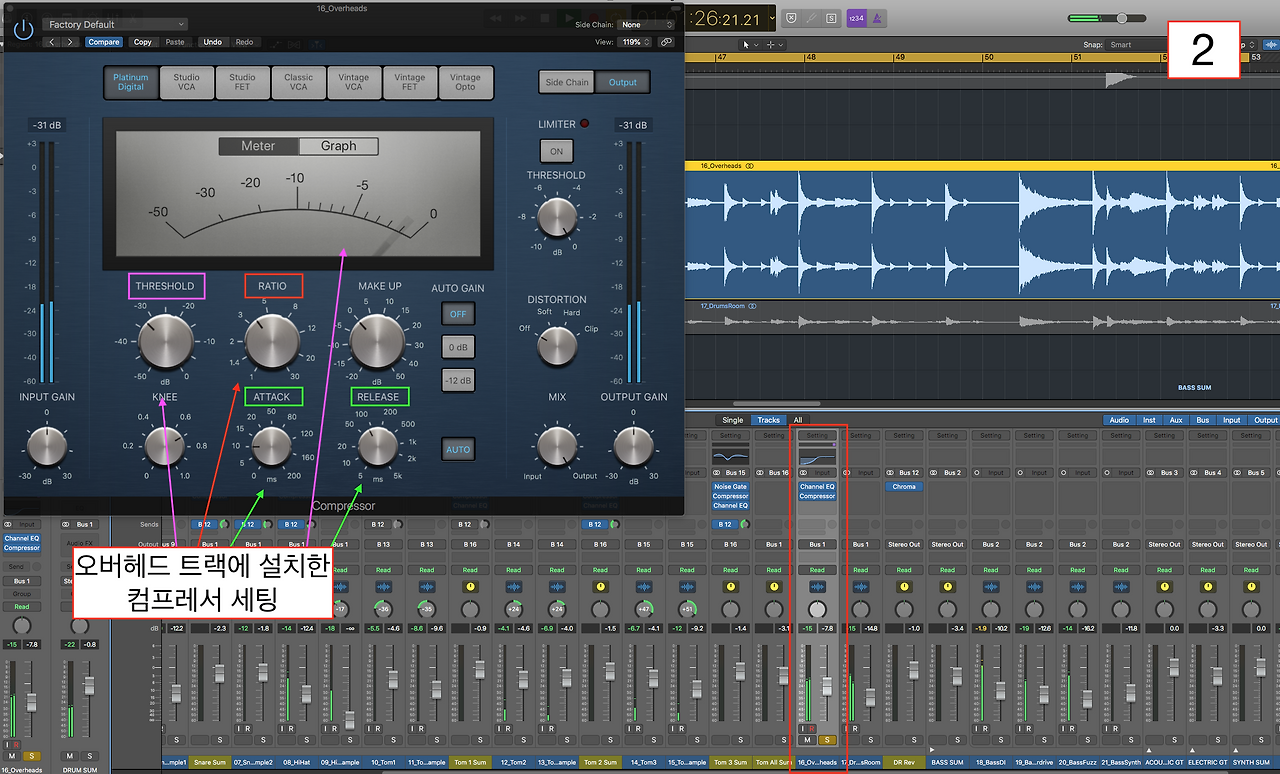1280x774 pixels.
Task: Click the Distortion mode knob
Action: point(557,346)
